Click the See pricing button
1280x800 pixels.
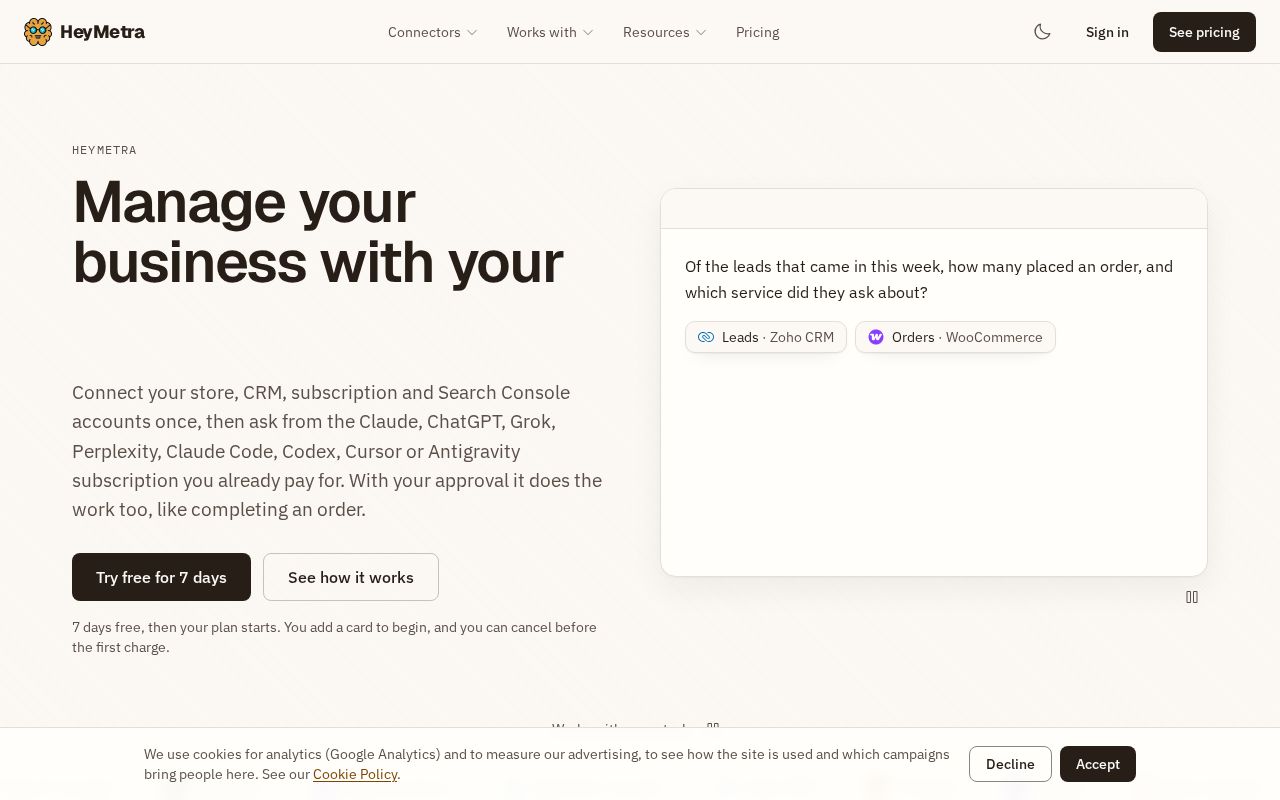click(x=1204, y=32)
